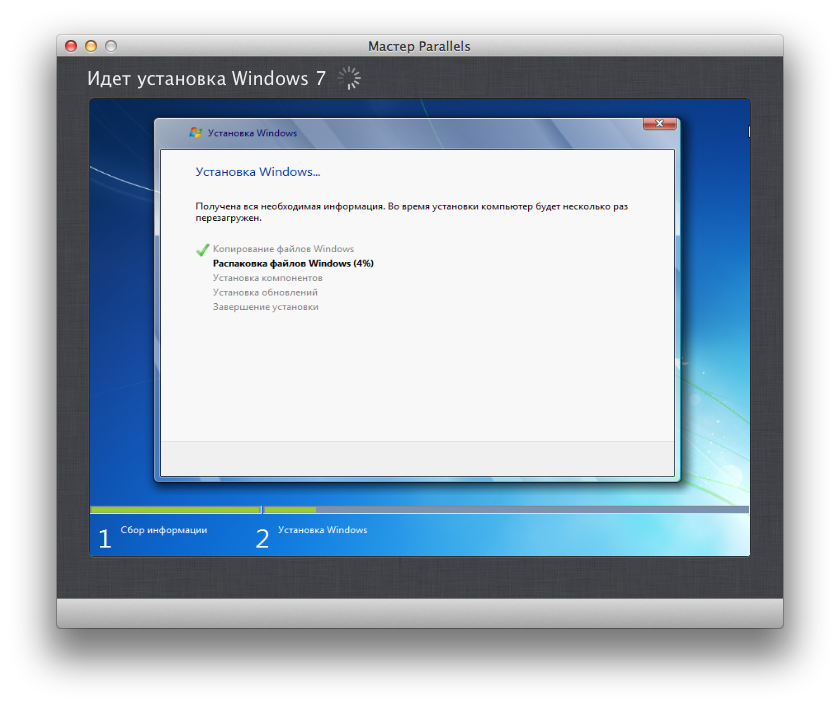Close the Установка Windows dialog

(x=659, y=124)
